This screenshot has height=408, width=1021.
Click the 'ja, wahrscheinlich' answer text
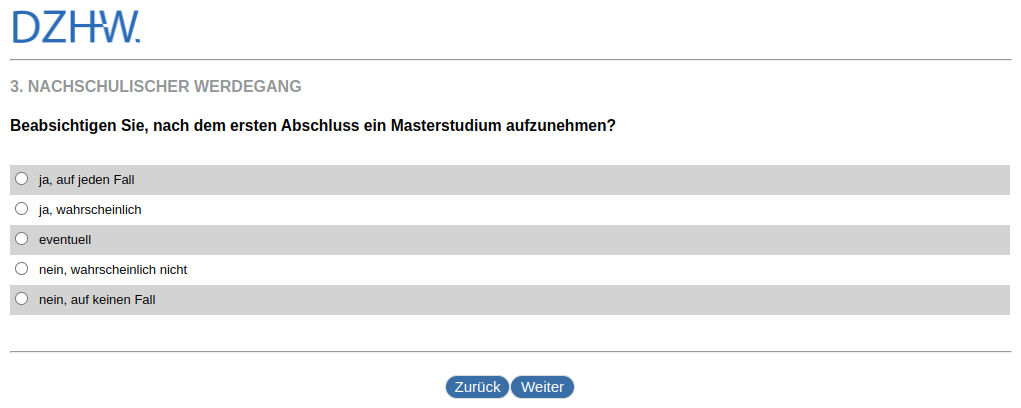(x=90, y=210)
